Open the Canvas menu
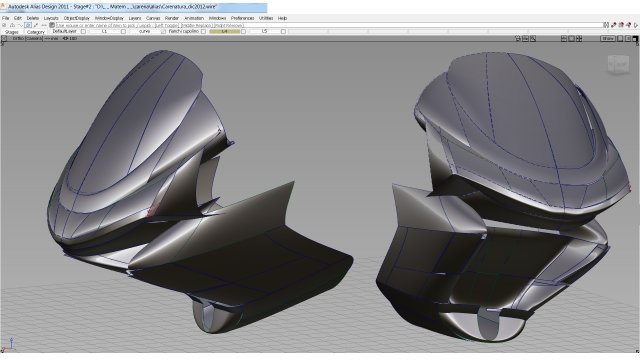 153,18
